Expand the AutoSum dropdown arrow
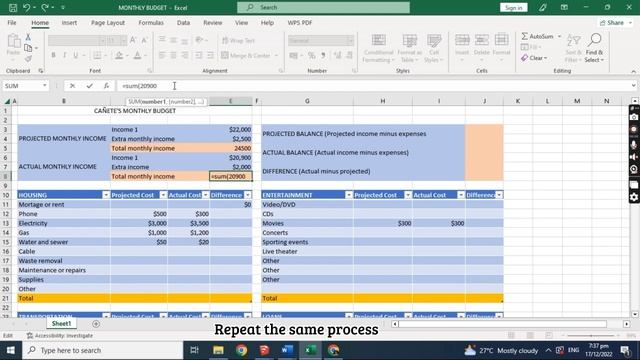The width and height of the screenshot is (640, 360). 560,36
